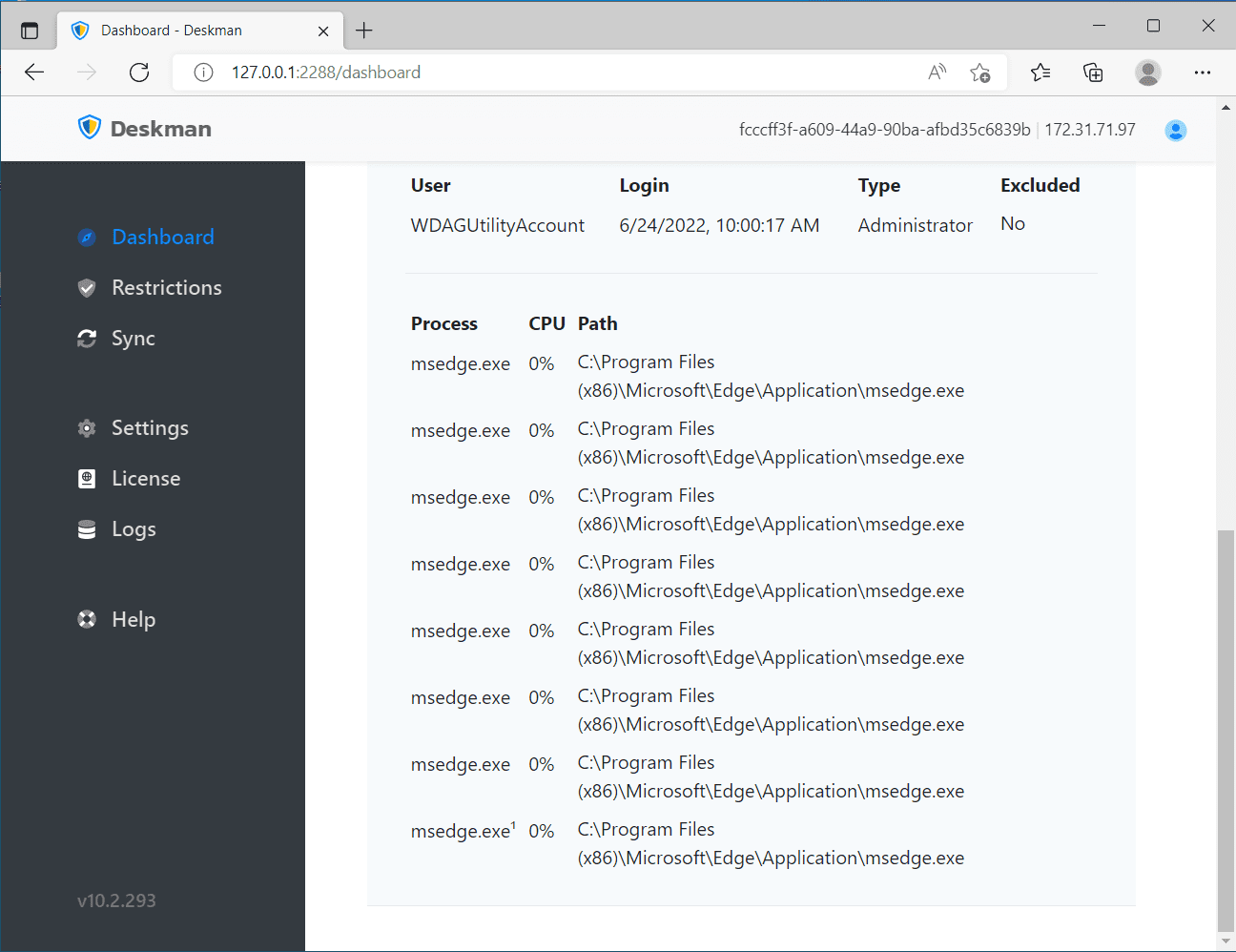The image size is (1236, 952).
Task: Open the Restrictions menu item
Action: point(166,288)
